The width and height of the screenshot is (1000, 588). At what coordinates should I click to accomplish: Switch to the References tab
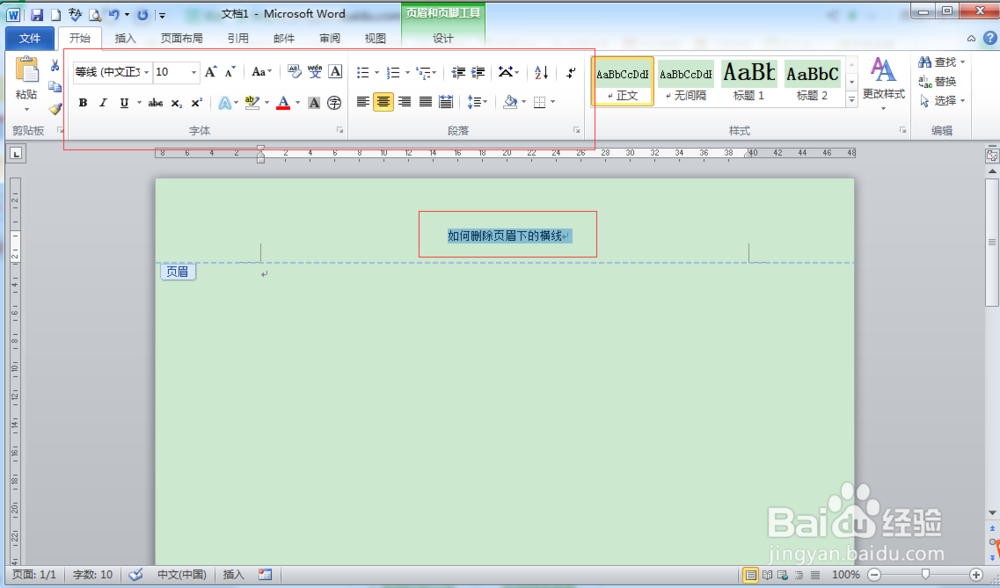coord(238,38)
